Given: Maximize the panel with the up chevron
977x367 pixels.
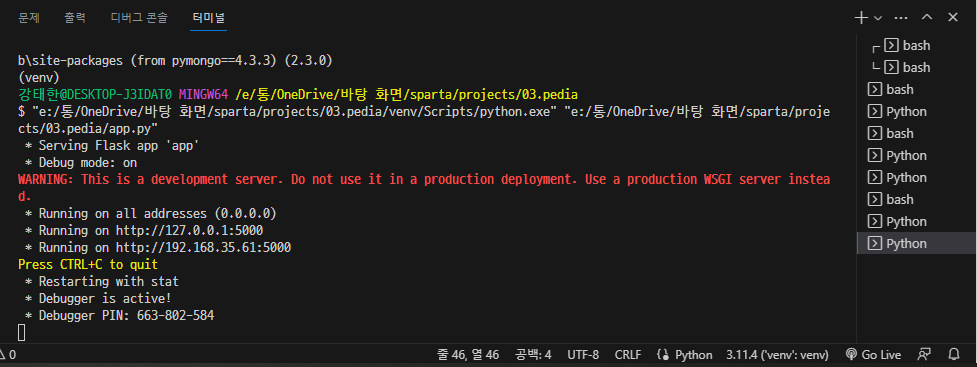Looking at the screenshot, I should point(927,17).
